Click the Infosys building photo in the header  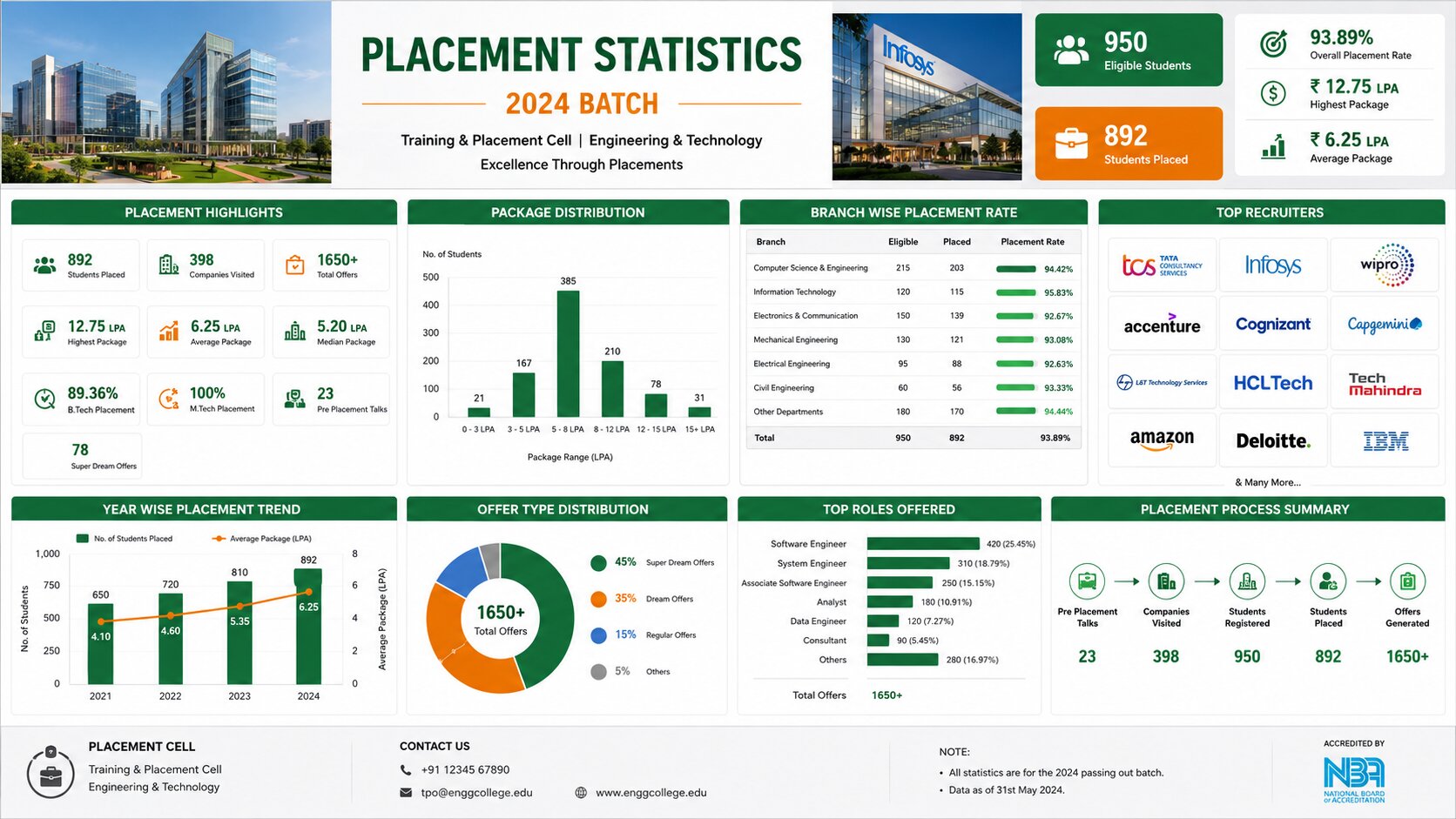(x=927, y=97)
